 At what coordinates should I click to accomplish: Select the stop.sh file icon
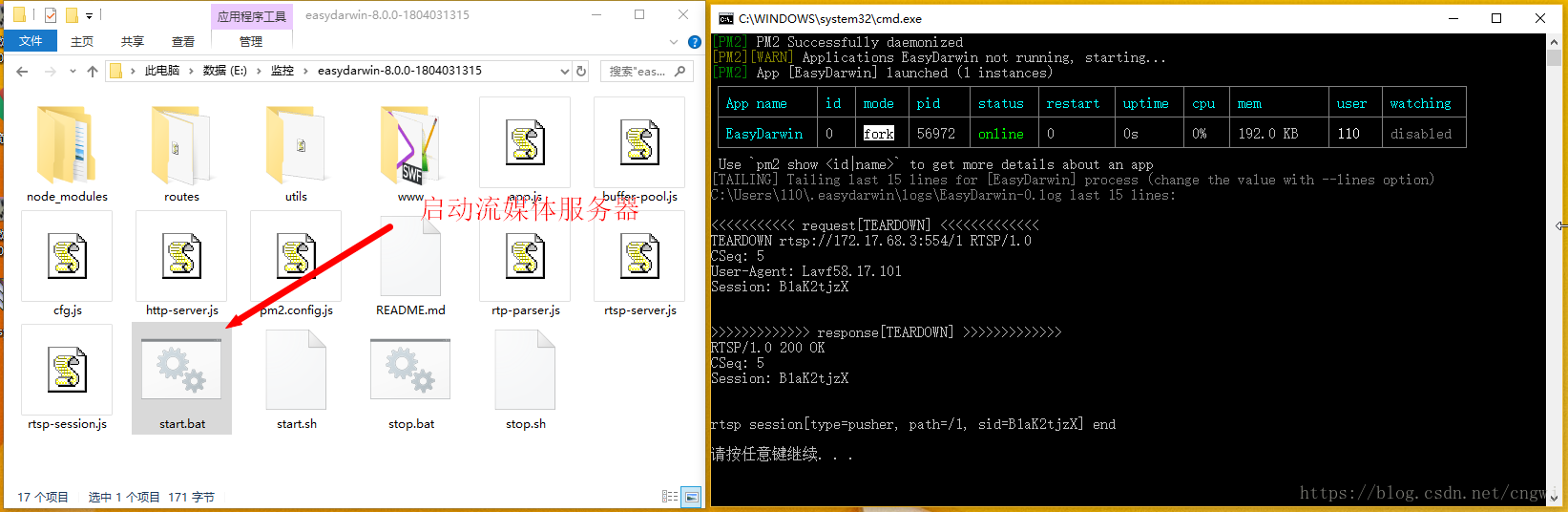pyautogui.click(x=525, y=370)
